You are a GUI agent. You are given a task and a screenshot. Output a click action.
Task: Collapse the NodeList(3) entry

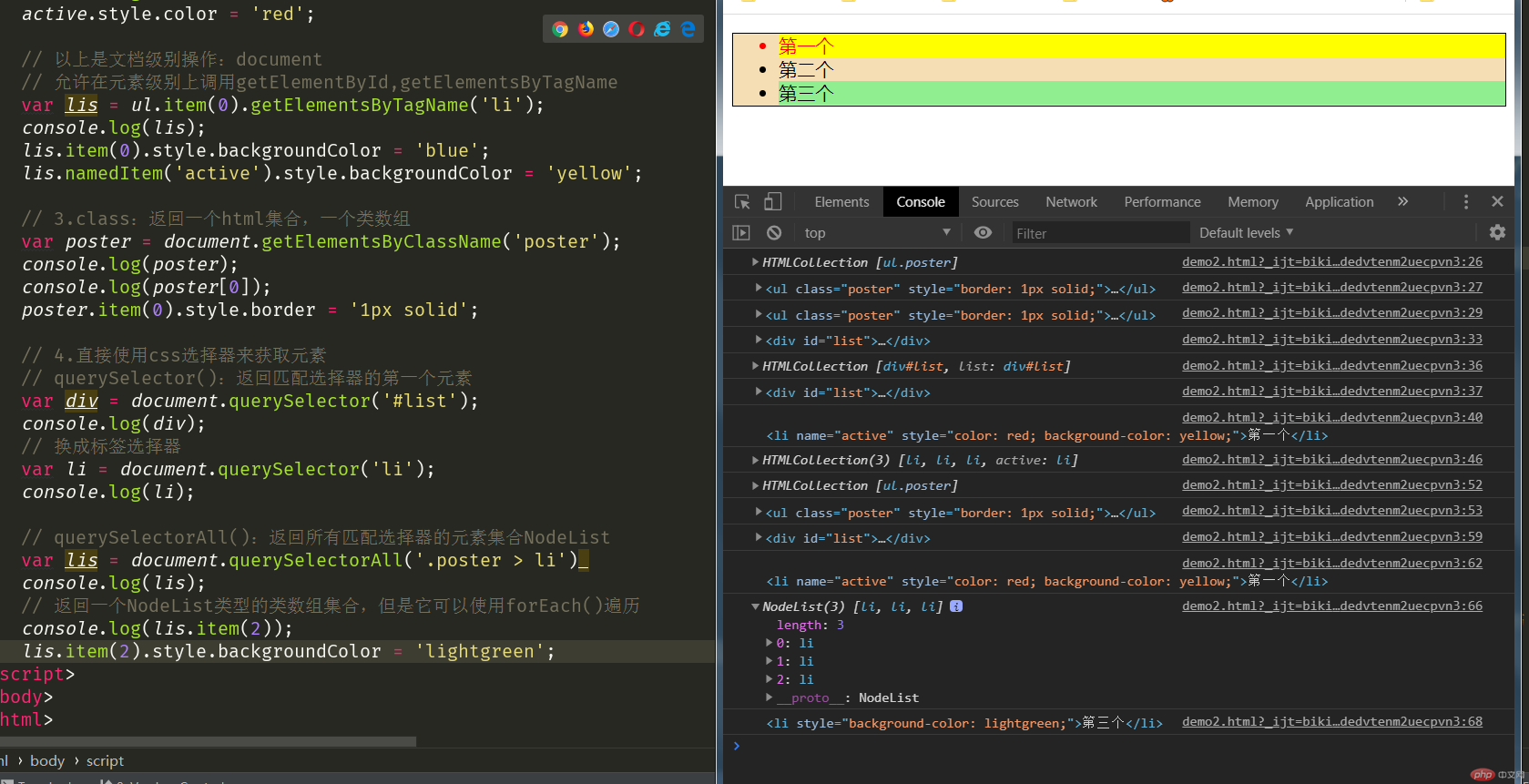click(755, 606)
